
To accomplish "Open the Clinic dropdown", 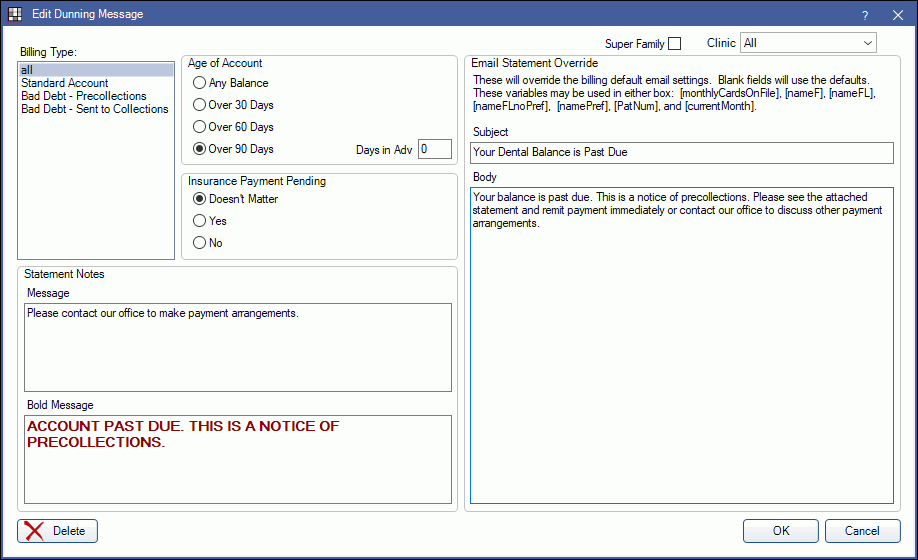I will click(x=808, y=43).
